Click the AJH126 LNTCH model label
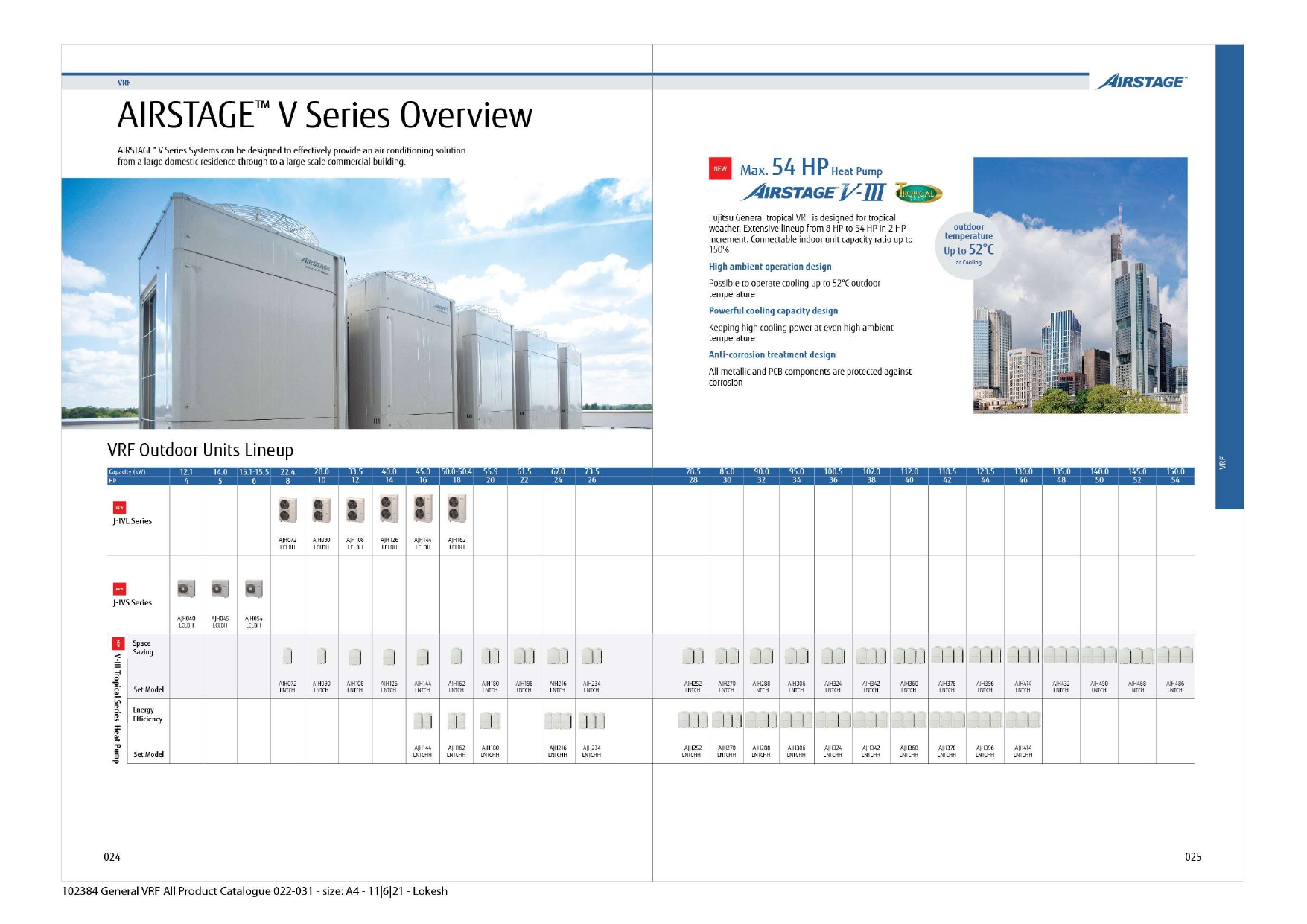The height and width of the screenshot is (924, 1307). (x=389, y=686)
